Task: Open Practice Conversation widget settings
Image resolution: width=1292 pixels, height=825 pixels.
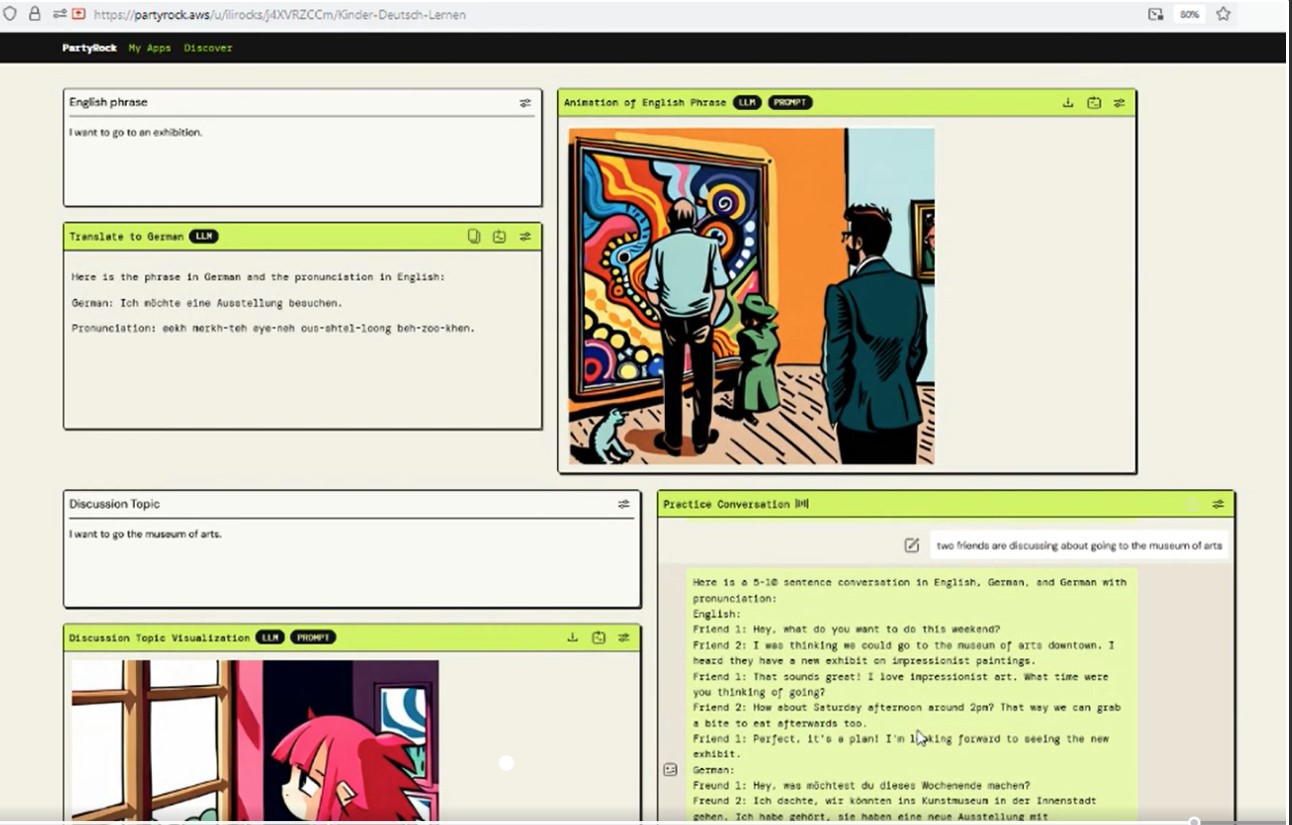Action: (x=1218, y=504)
